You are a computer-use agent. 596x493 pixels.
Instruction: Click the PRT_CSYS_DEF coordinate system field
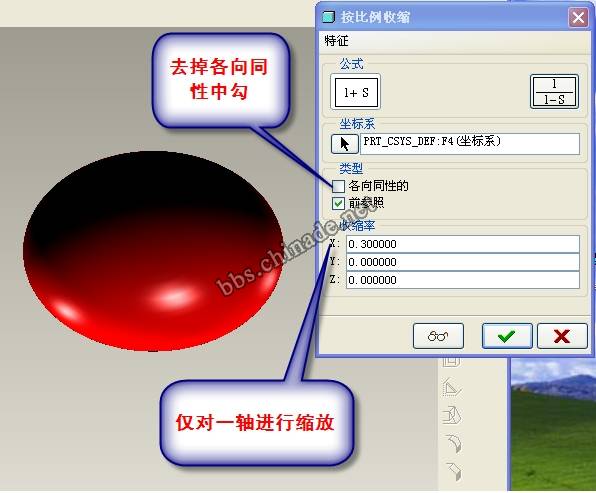[470, 144]
